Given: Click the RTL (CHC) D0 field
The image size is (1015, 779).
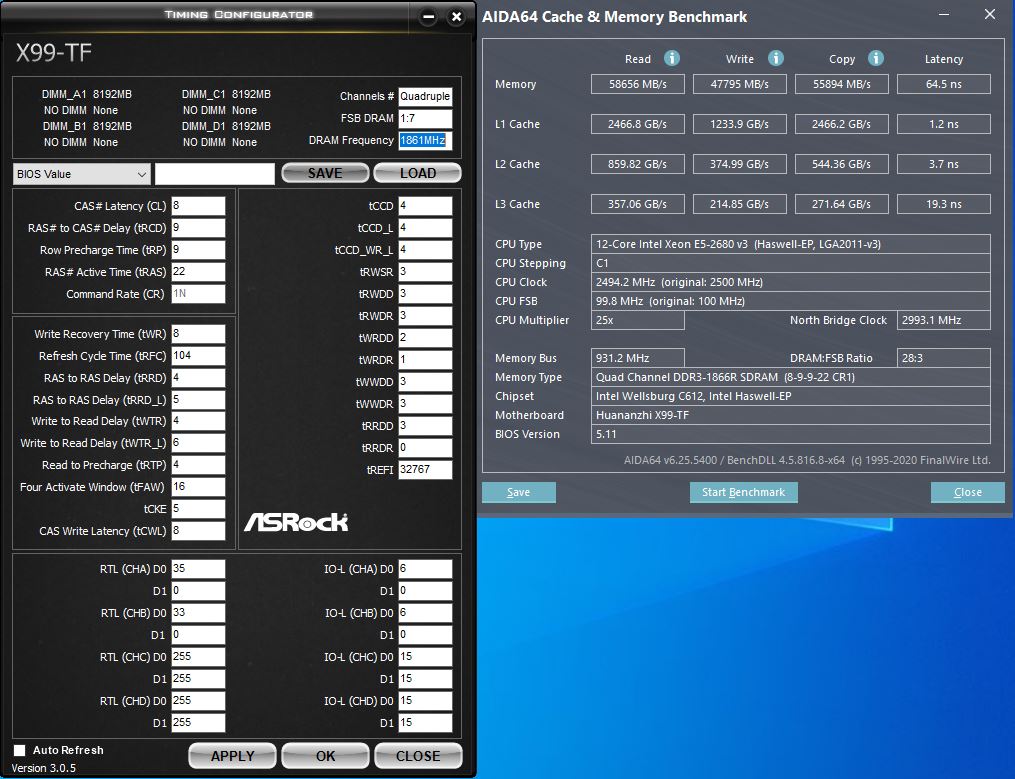Looking at the screenshot, I should pyautogui.click(x=198, y=657).
